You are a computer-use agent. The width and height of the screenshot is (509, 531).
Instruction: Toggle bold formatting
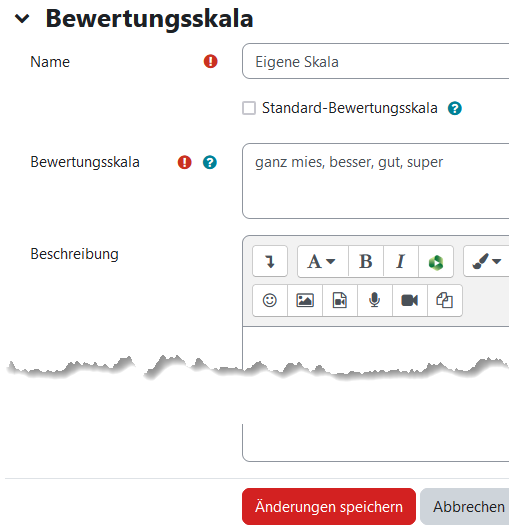click(x=366, y=261)
